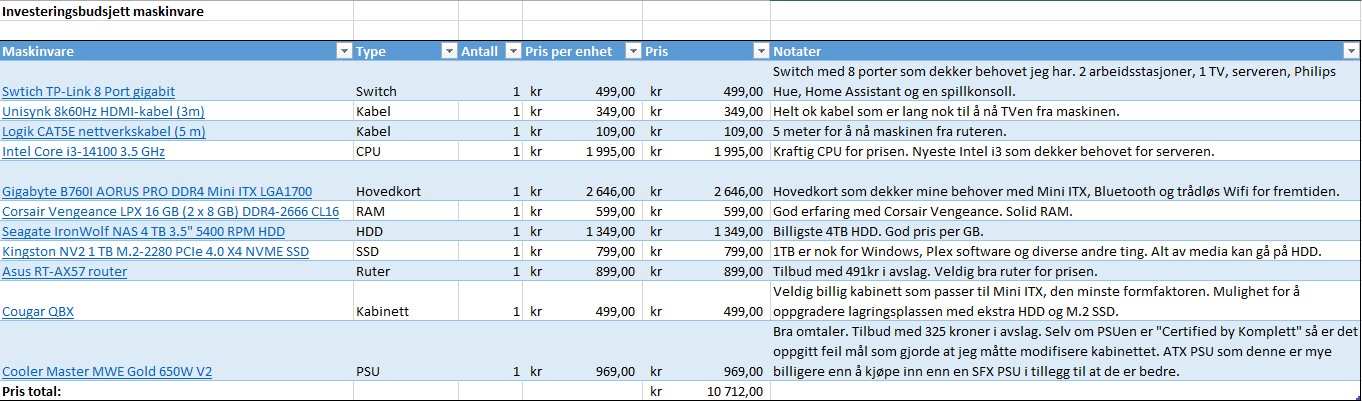Open the Asus RT-AX57 router link
The width and height of the screenshot is (1362, 401).
click(65, 271)
